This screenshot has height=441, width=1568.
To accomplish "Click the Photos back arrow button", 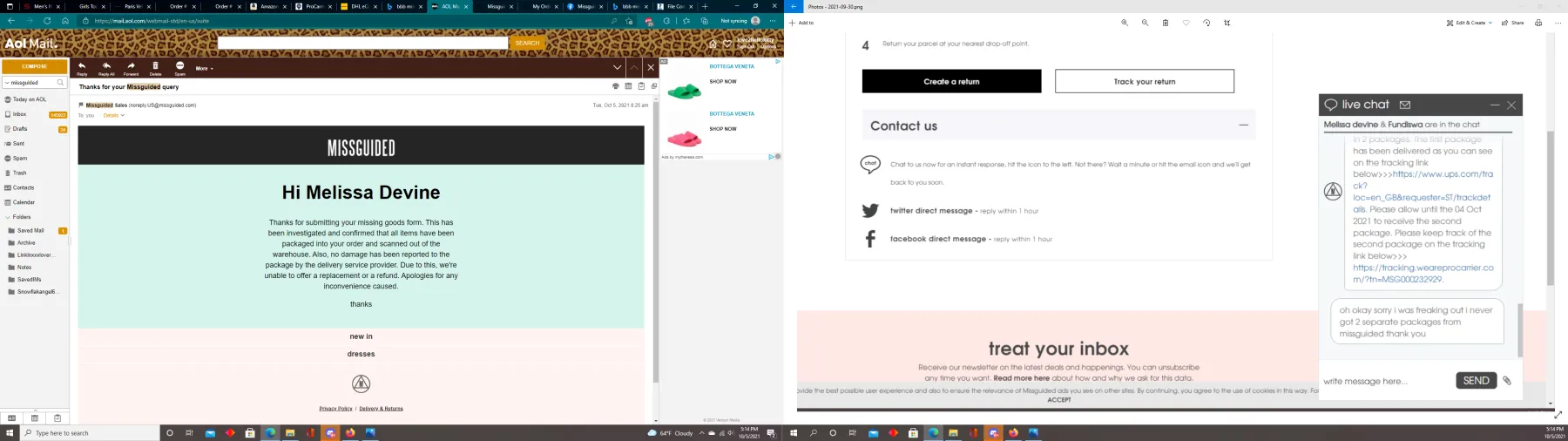I will [794, 6].
